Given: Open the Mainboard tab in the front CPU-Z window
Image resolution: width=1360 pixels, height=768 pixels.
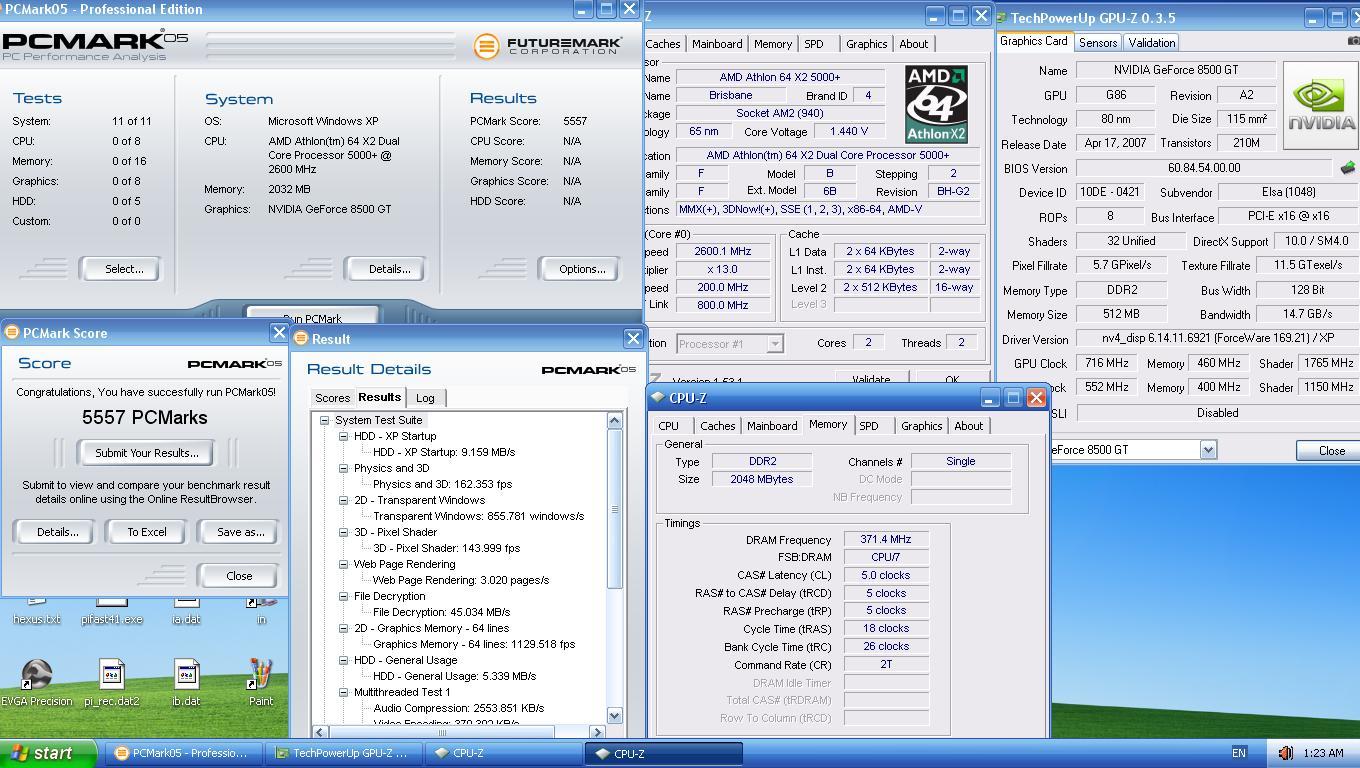Looking at the screenshot, I should click(x=772, y=426).
